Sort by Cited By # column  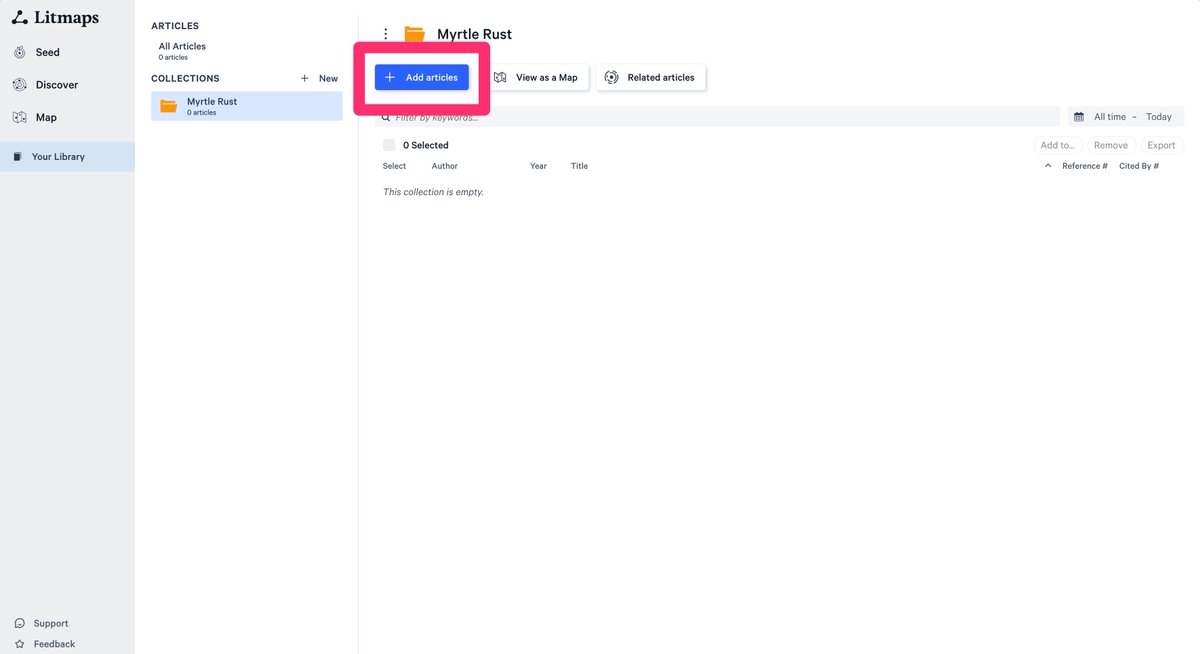pyautogui.click(x=1139, y=166)
